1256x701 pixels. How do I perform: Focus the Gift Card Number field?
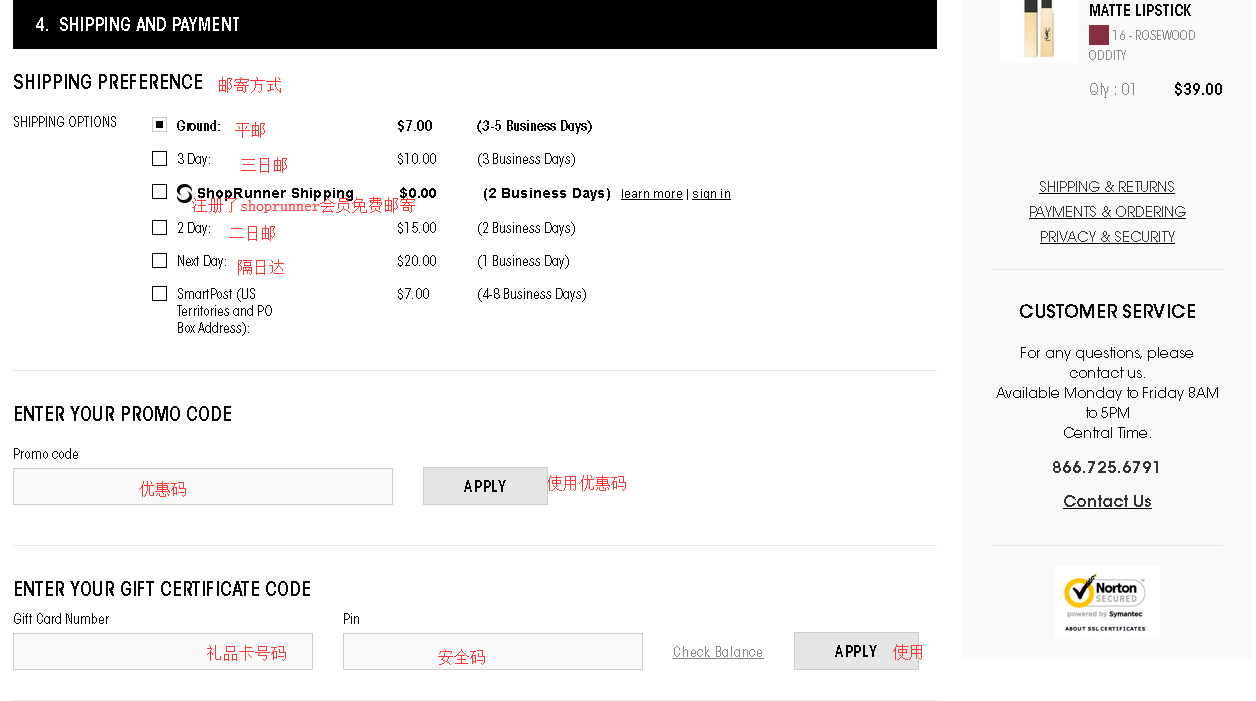[162, 652]
